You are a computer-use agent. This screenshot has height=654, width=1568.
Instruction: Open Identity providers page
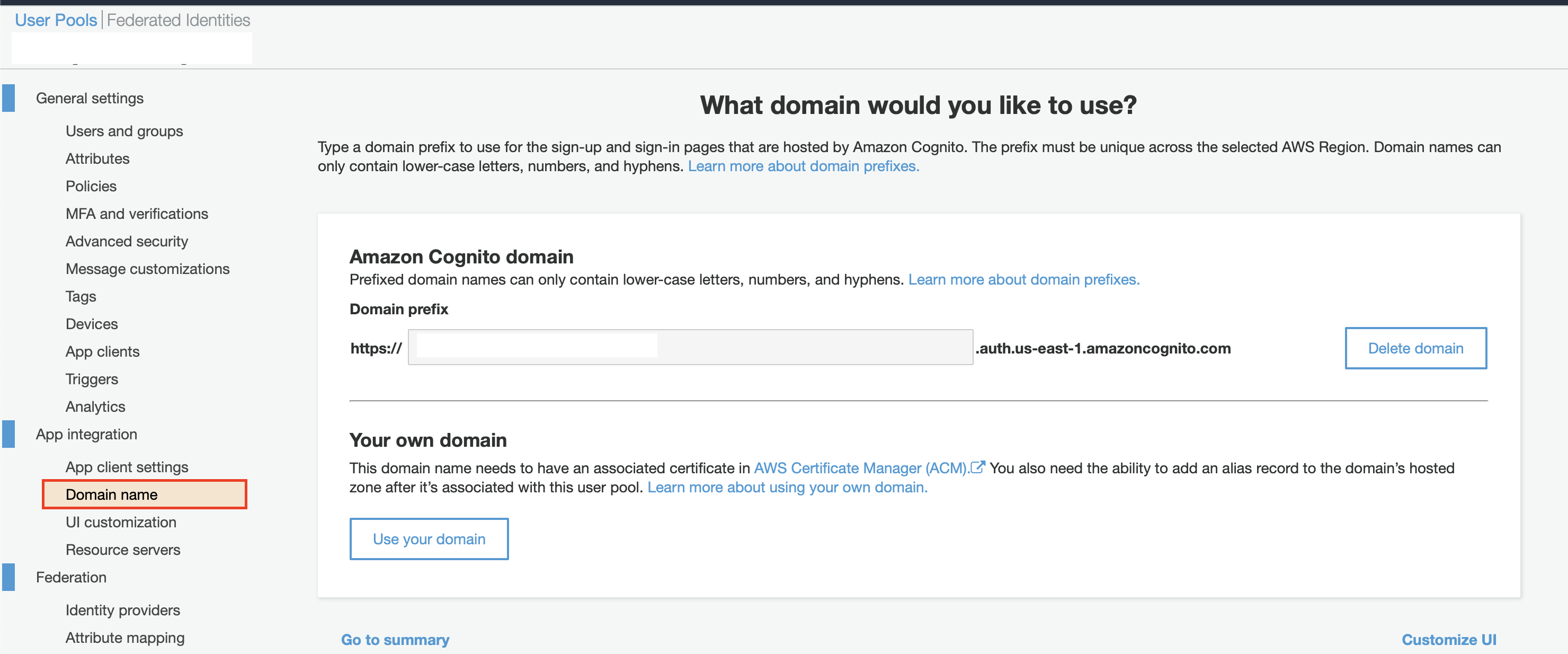click(123, 610)
